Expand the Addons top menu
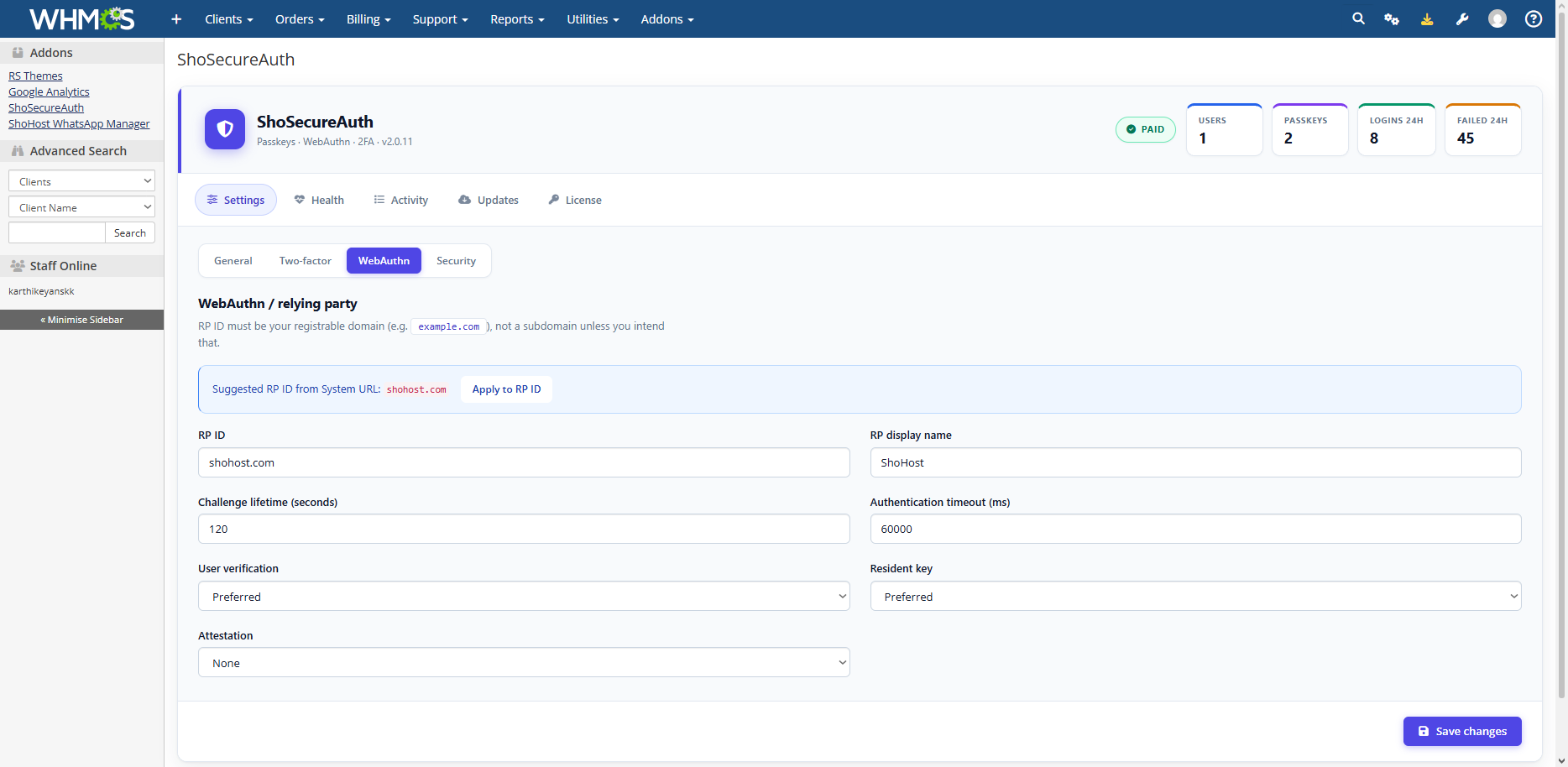The image size is (1568, 767). (x=667, y=19)
